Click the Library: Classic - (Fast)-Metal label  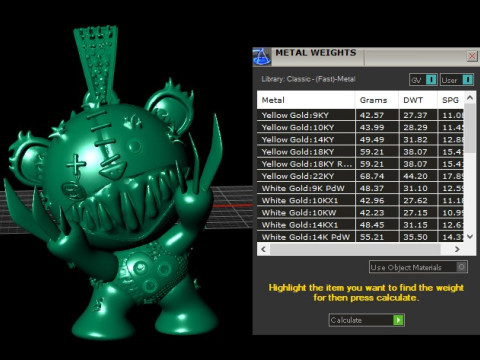[x=308, y=79]
